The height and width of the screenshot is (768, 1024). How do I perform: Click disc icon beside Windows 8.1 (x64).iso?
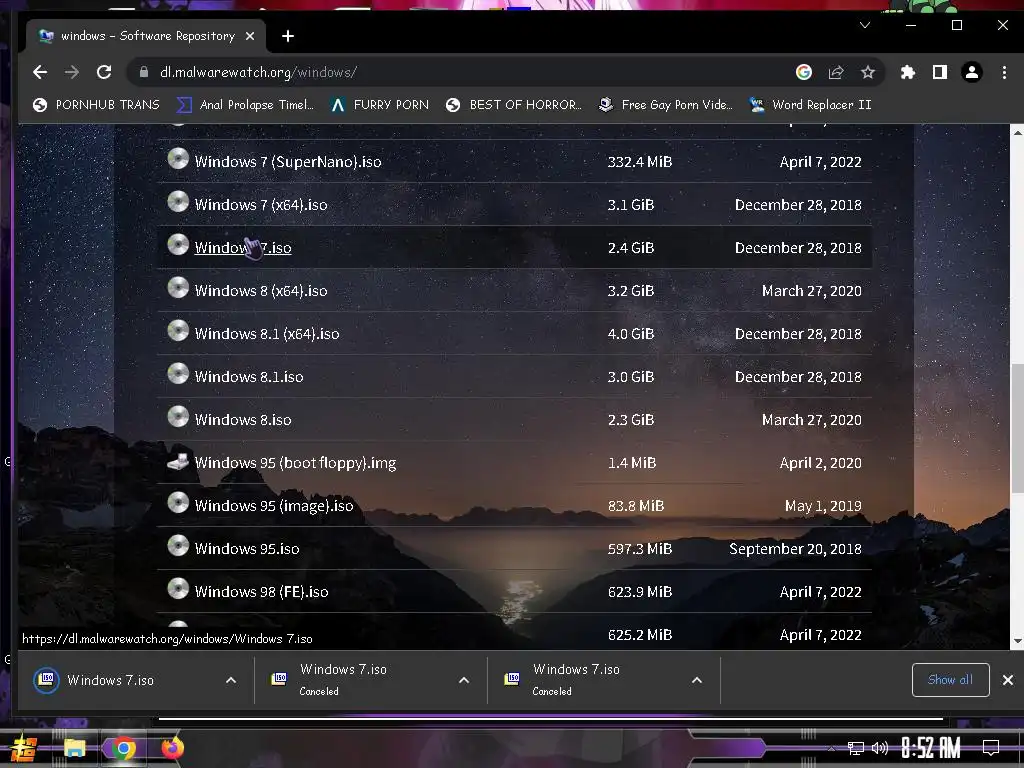[178, 331]
